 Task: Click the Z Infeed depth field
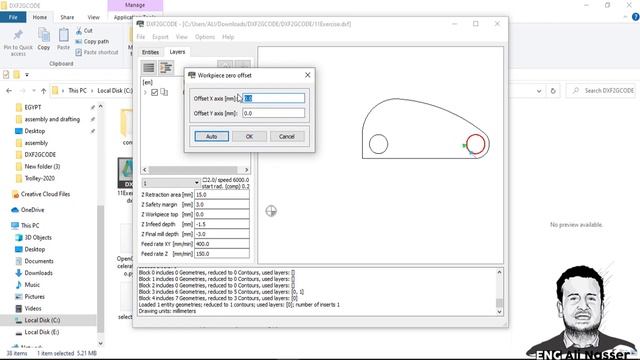(x=222, y=224)
